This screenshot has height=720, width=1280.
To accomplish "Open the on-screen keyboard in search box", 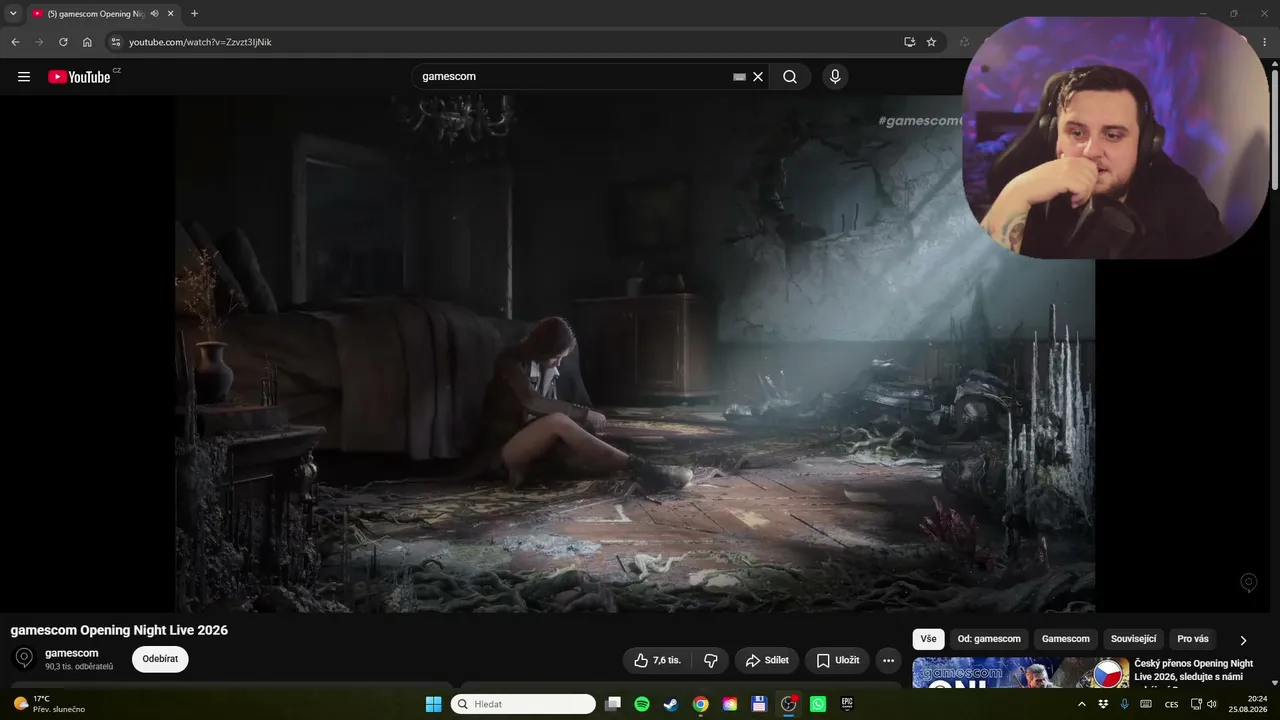I will (x=739, y=77).
